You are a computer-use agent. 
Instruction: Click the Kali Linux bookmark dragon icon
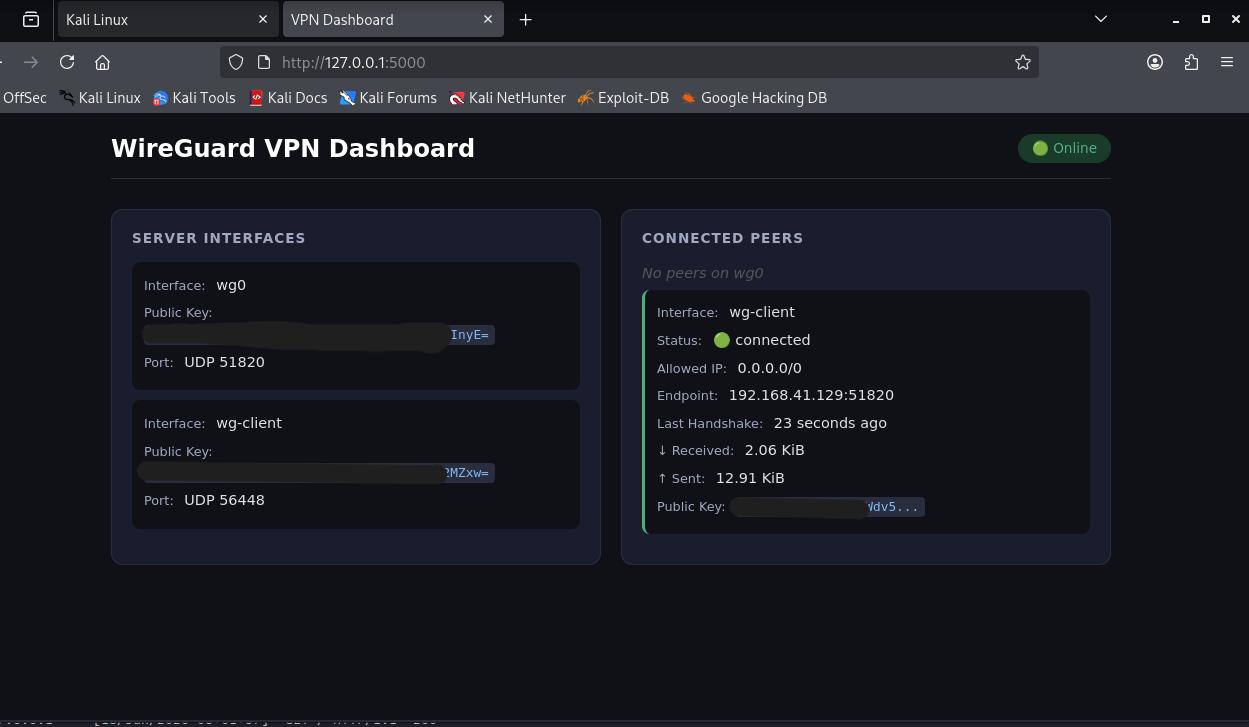pyautogui.click(x=67, y=98)
